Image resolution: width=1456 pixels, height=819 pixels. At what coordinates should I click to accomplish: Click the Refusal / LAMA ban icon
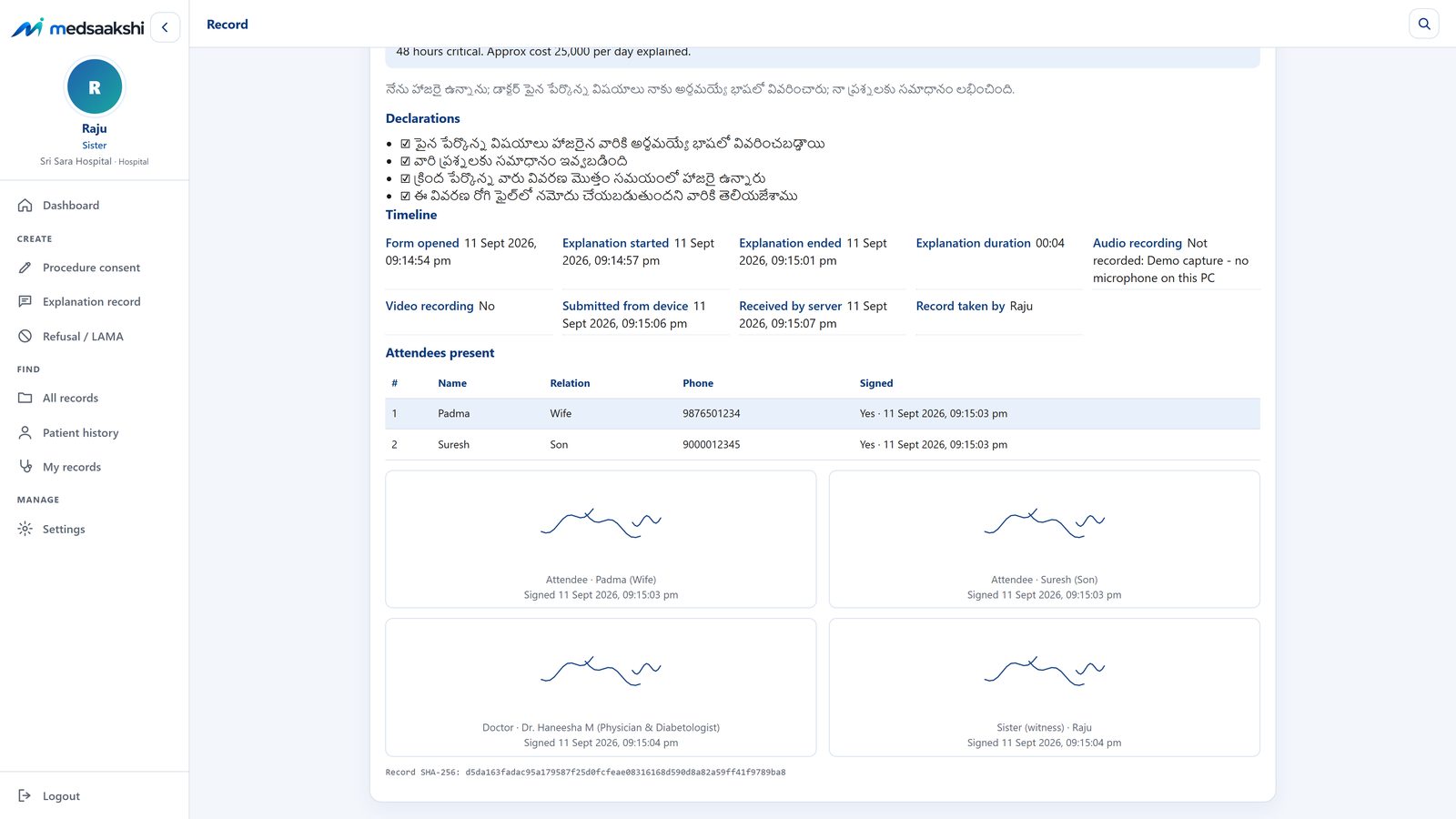[25, 336]
